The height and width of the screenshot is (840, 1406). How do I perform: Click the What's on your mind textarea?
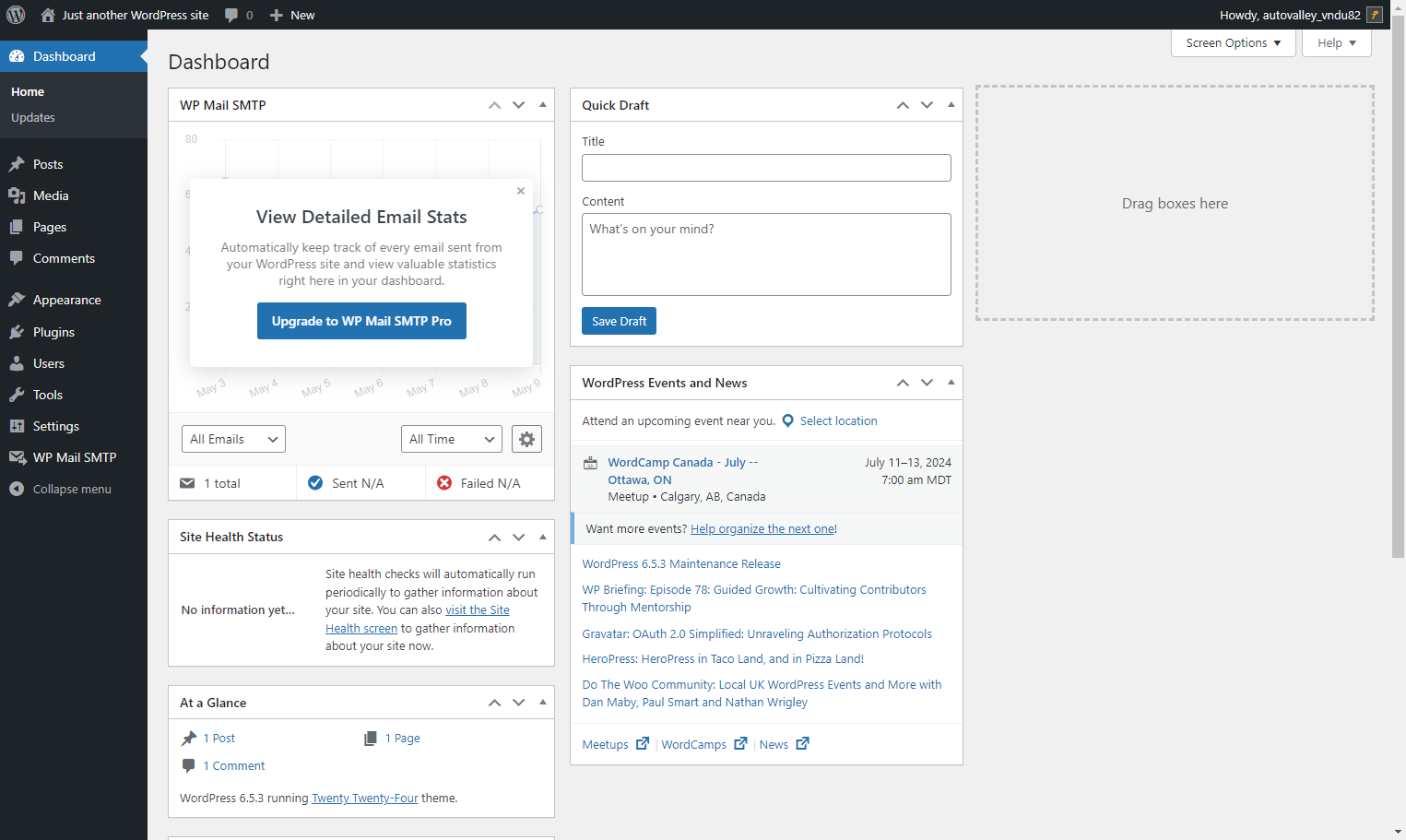pos(766,254)
